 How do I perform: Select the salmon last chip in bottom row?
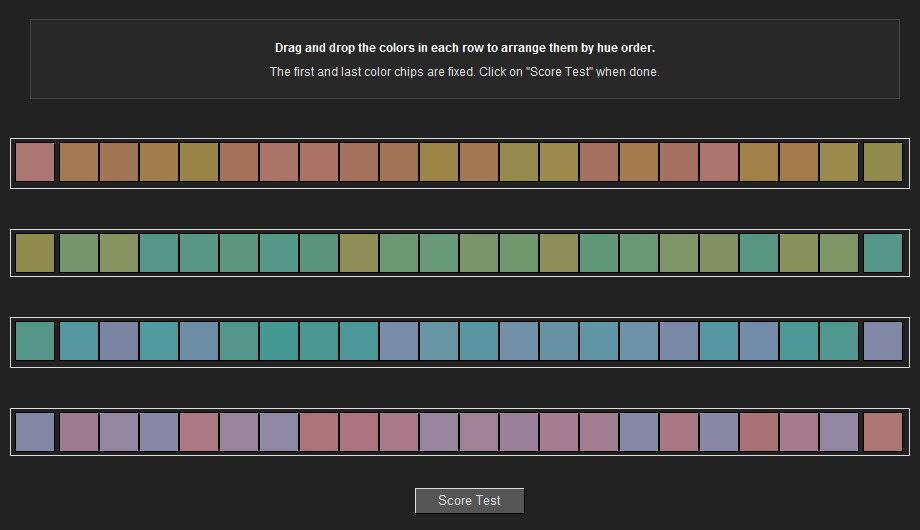(x=882, y=432)
